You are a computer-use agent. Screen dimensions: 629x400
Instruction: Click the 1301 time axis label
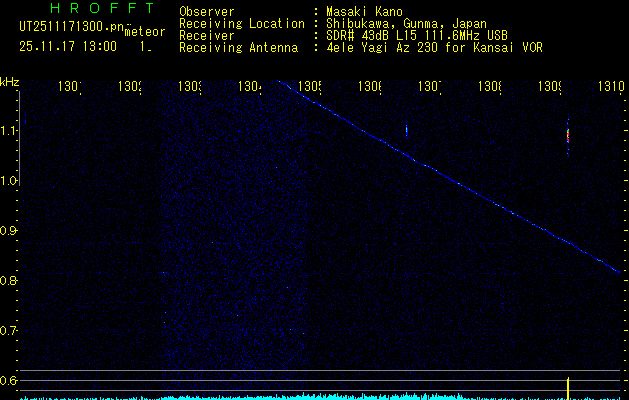[x=70, y=86]
